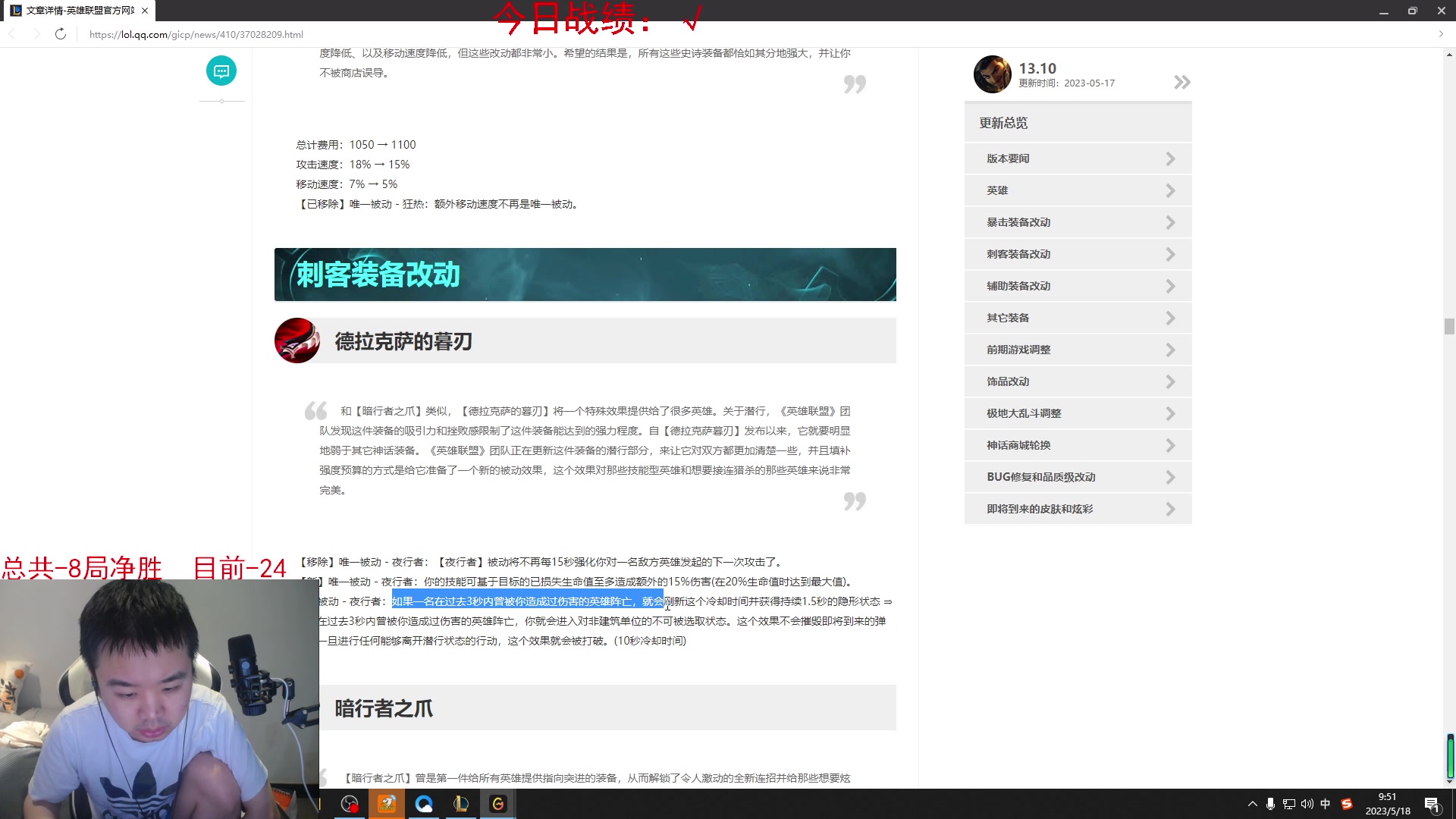Click the browser toolbar right chevron

(1441, 34)
